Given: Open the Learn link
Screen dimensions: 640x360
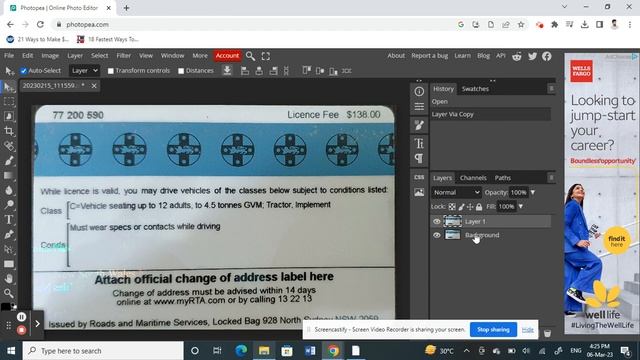Looking at the screenshot, I should click(462, 56).
